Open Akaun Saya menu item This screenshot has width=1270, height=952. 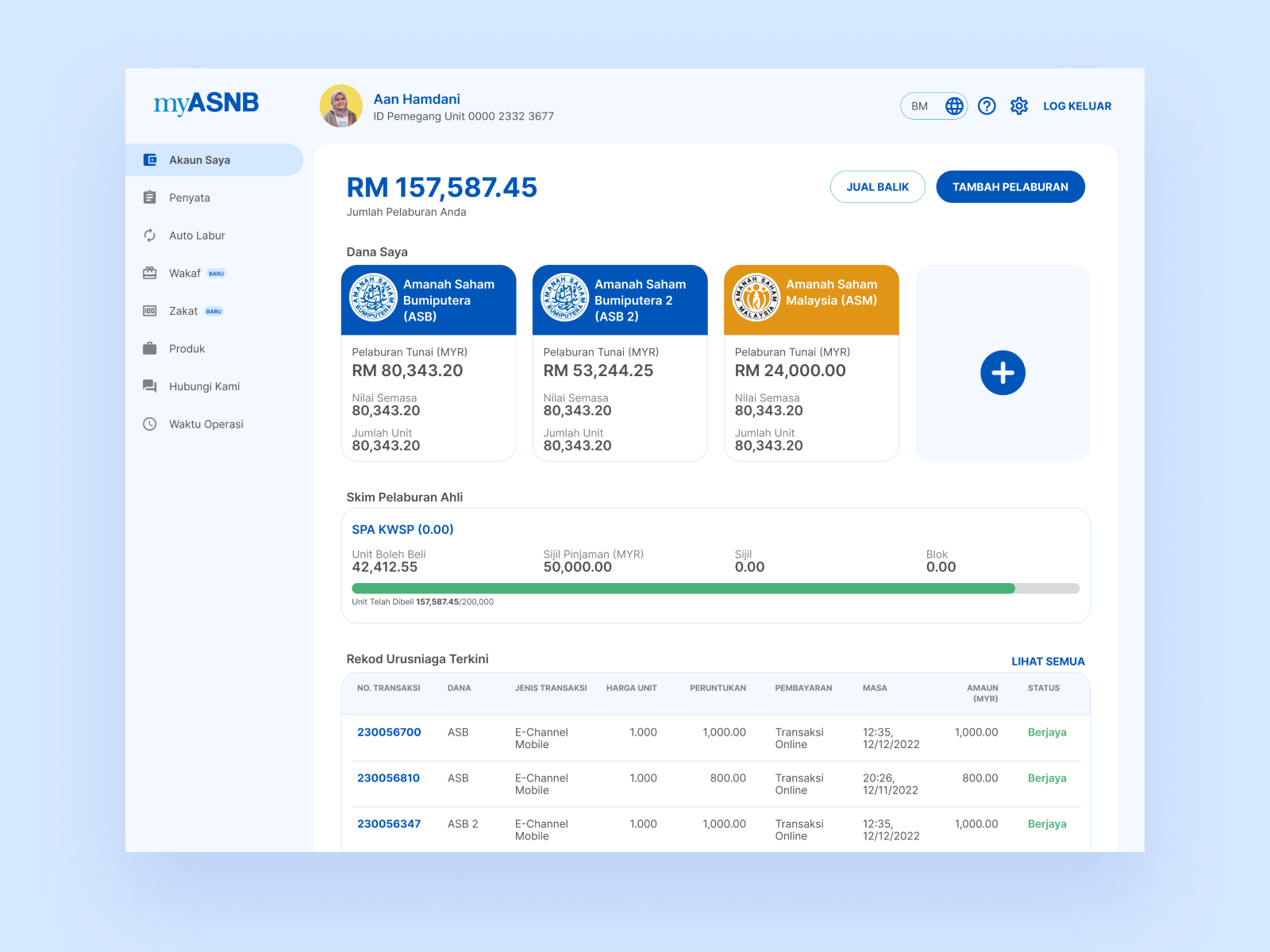[214, 160]
